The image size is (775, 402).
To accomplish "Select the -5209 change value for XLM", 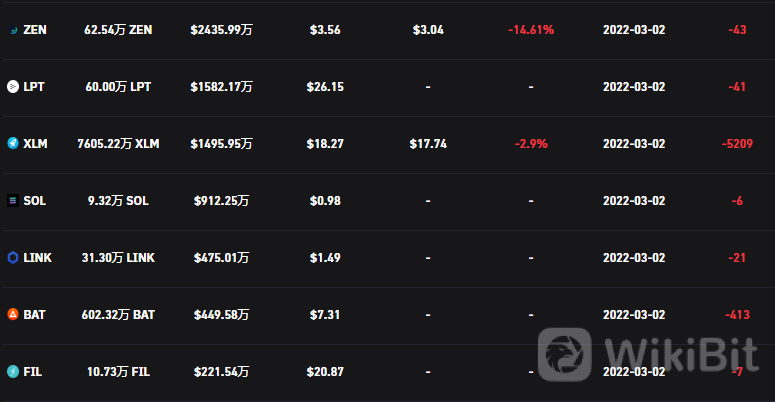I will [x=737, y=144].
